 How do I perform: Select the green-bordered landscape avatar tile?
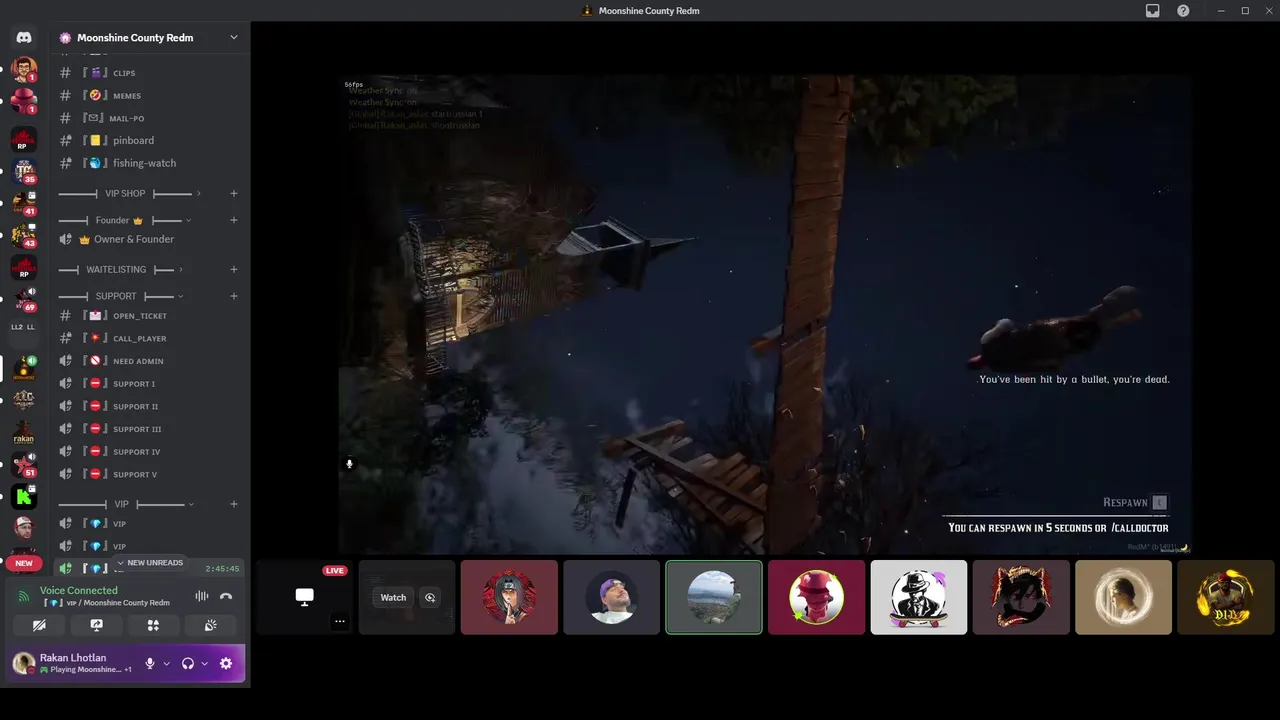click(x=714, y=597)
